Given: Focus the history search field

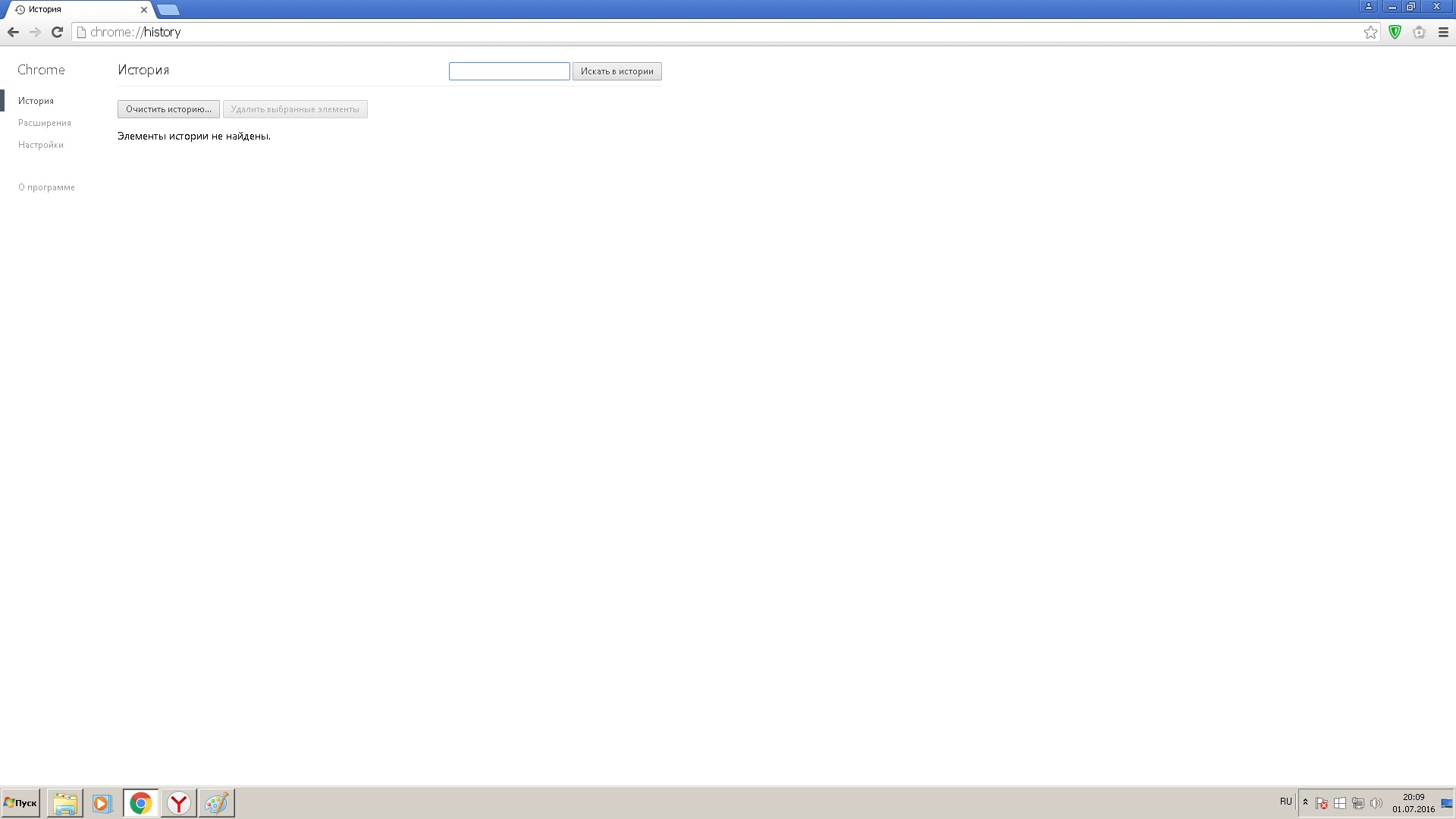Looking at the screenshot, I should [x=509, y=71].
